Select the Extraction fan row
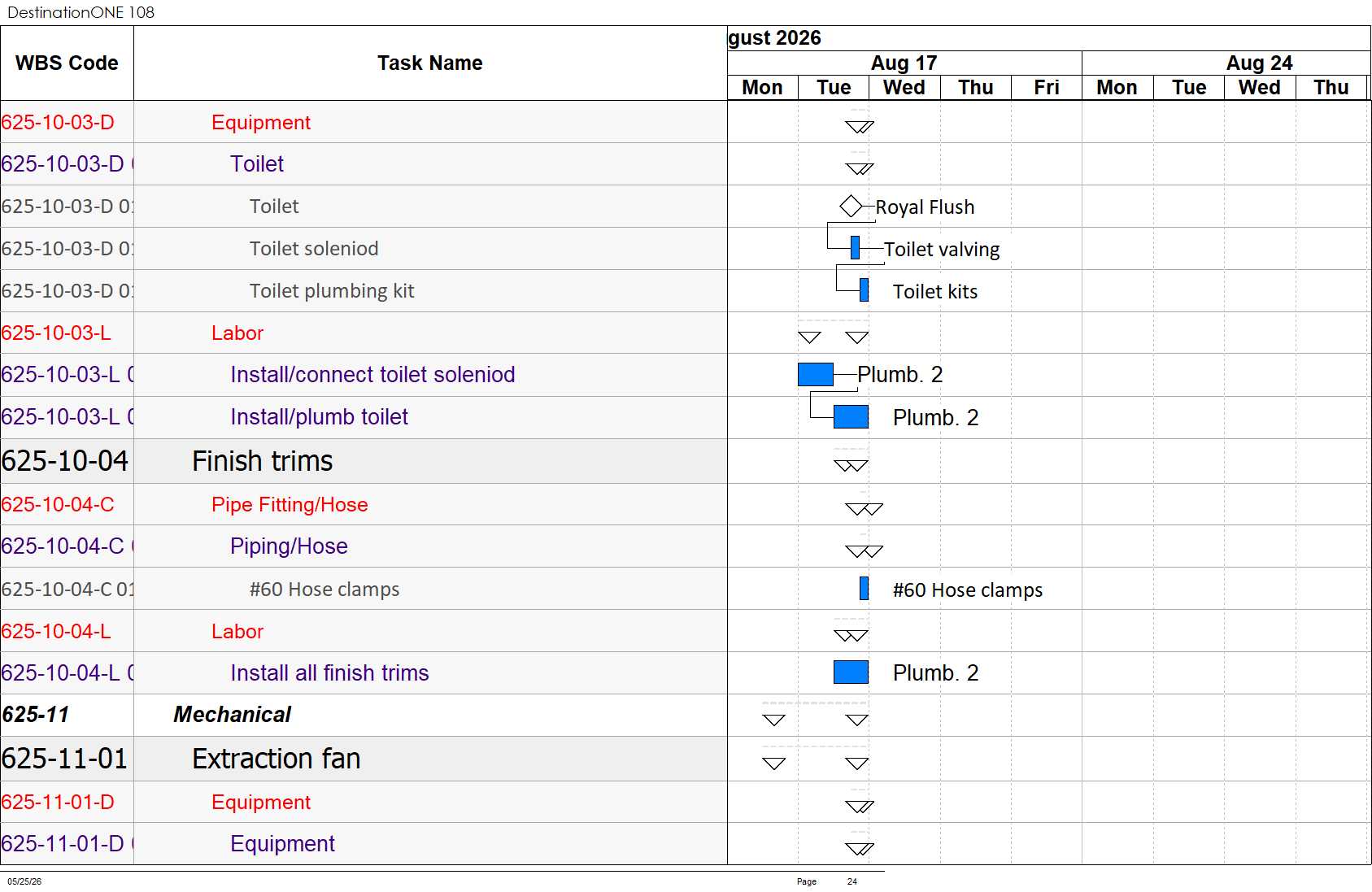Screen dimensions: 1372x892 [364, 759]
